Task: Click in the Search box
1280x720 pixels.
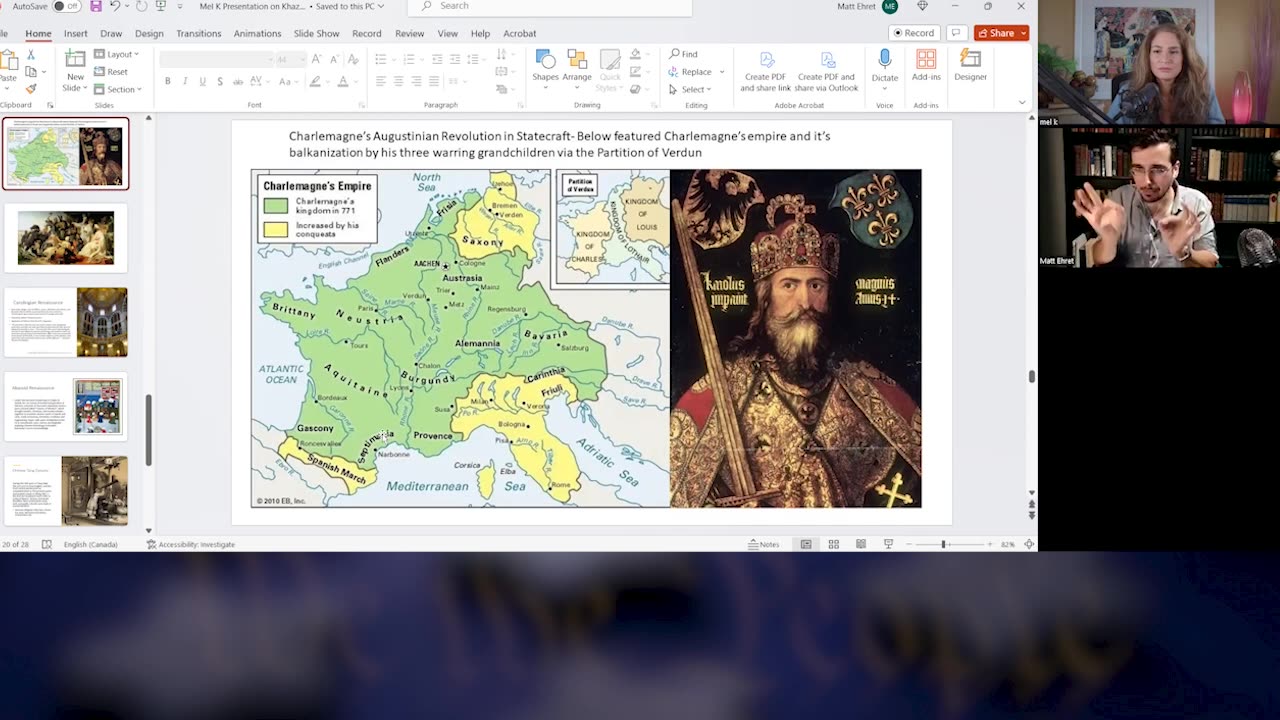Action: pyautogui.click(x=550, y=6)
